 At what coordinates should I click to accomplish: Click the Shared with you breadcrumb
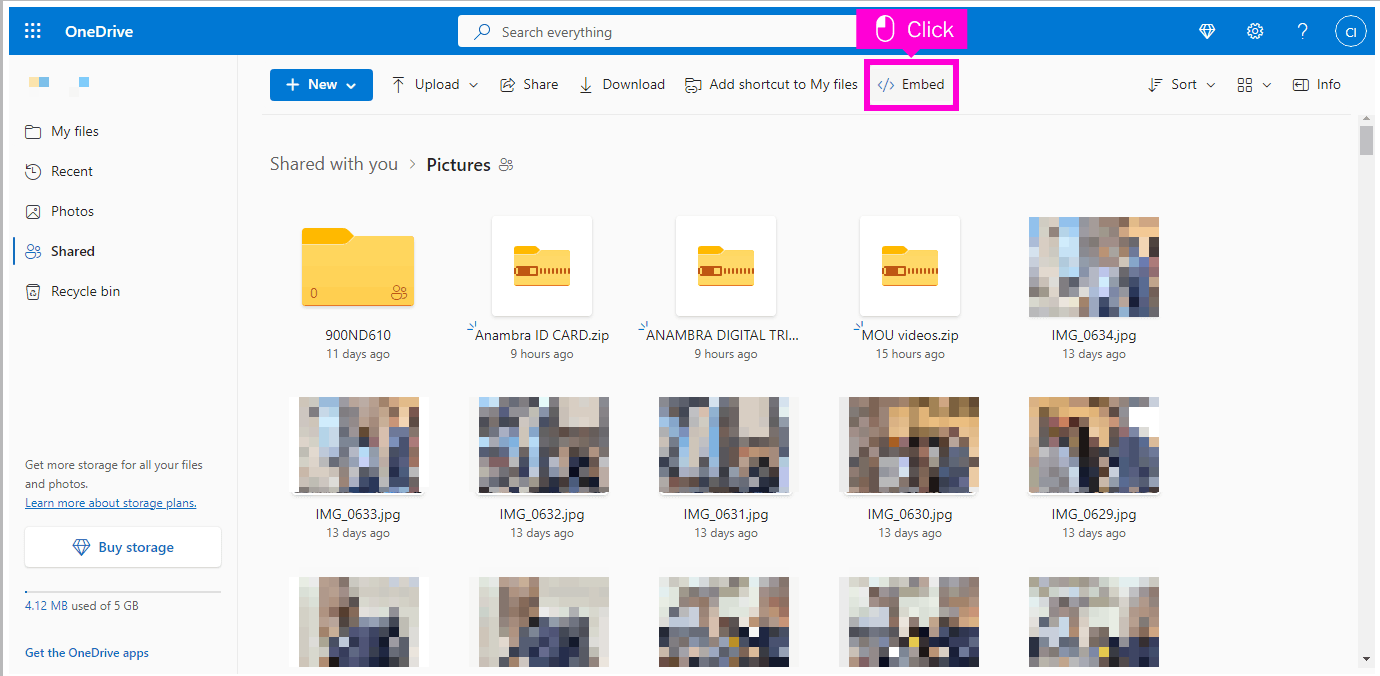pos(334,164)
